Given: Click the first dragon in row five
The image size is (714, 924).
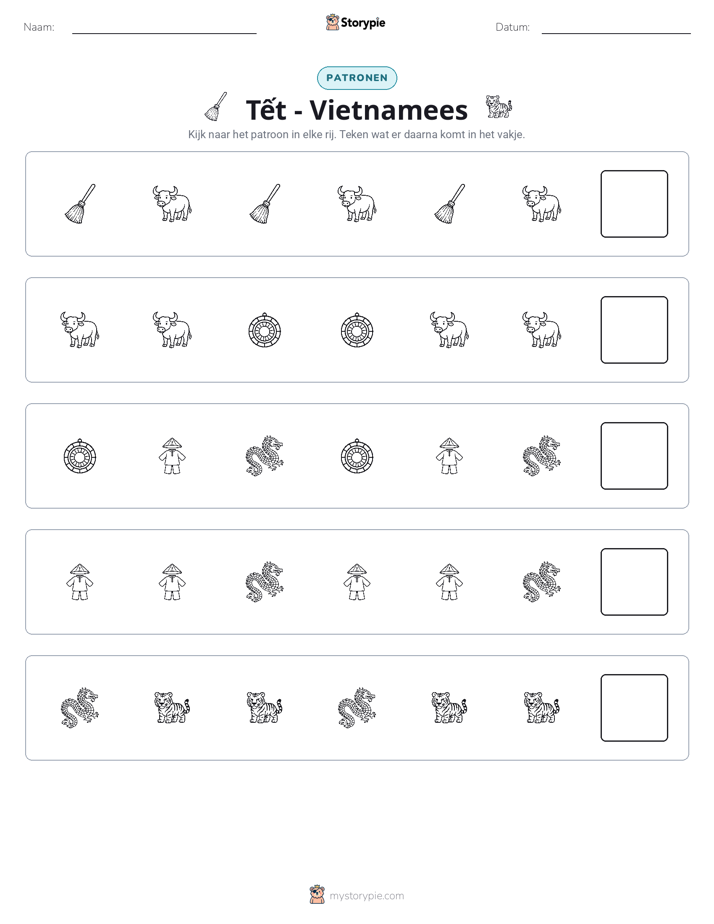Looking at the screenshot, I should click(80, 708).
